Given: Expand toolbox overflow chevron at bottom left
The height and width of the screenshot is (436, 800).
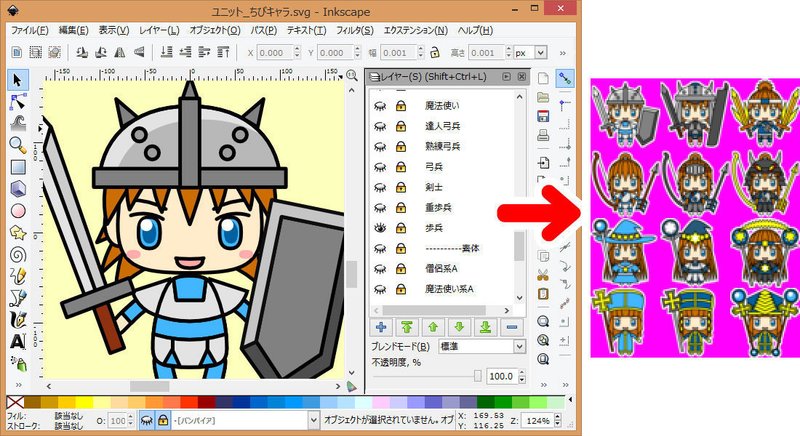Looking at the screenshot, I should [18, 384].
